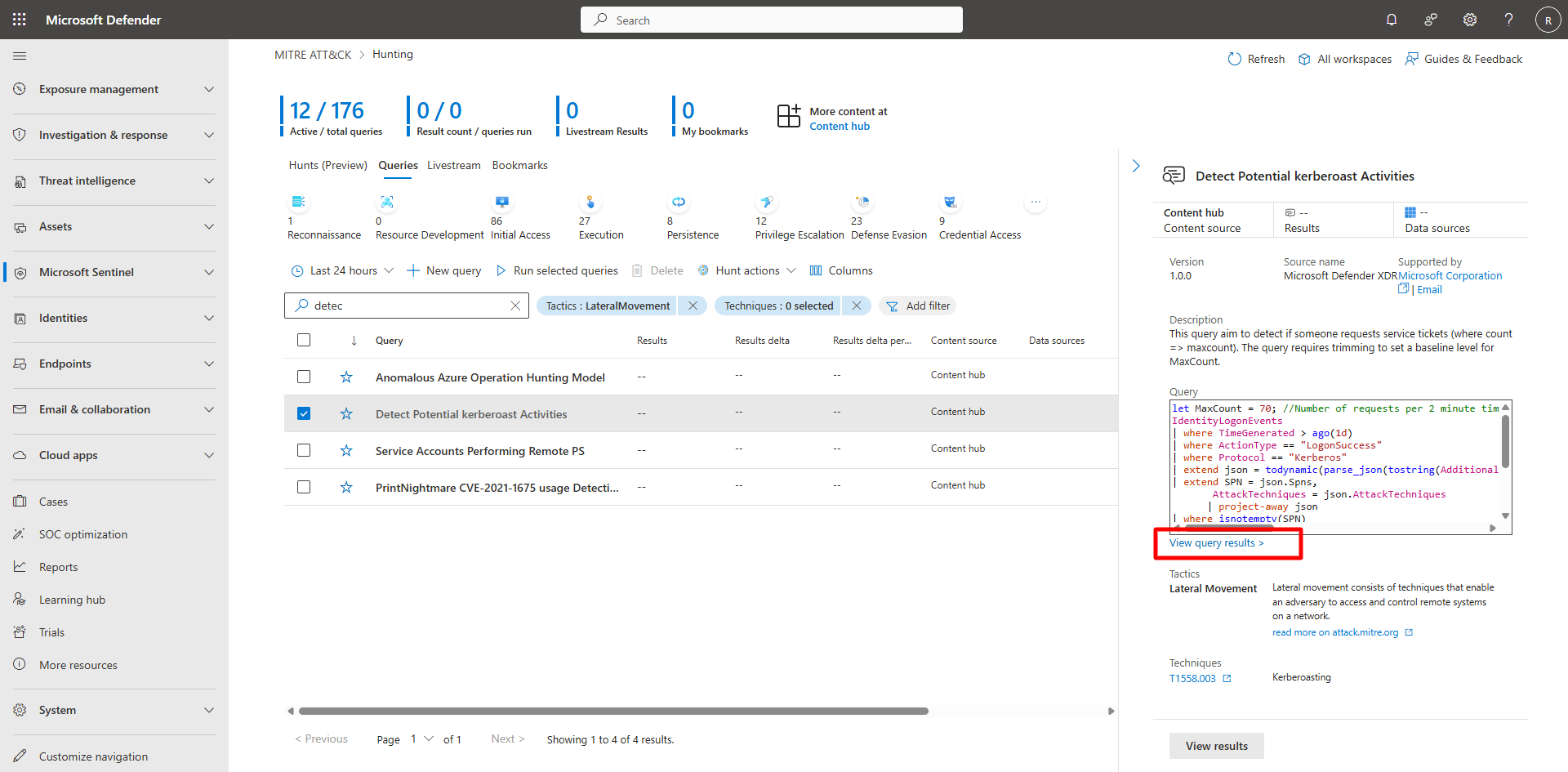Viewport: 1568px width, 772px height.
Task: Toggle the hamburger navigation menu
Action: point(20,56)
